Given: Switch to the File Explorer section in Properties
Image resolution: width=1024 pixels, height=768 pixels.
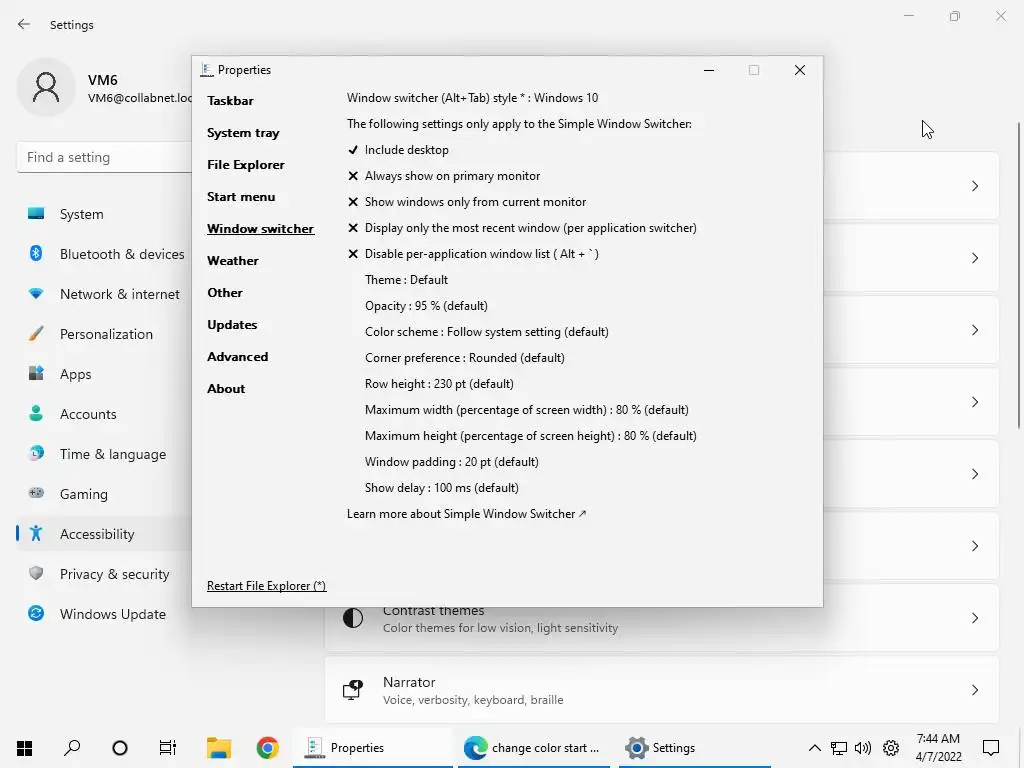Looking at the screenshot, I should (246, 165).
